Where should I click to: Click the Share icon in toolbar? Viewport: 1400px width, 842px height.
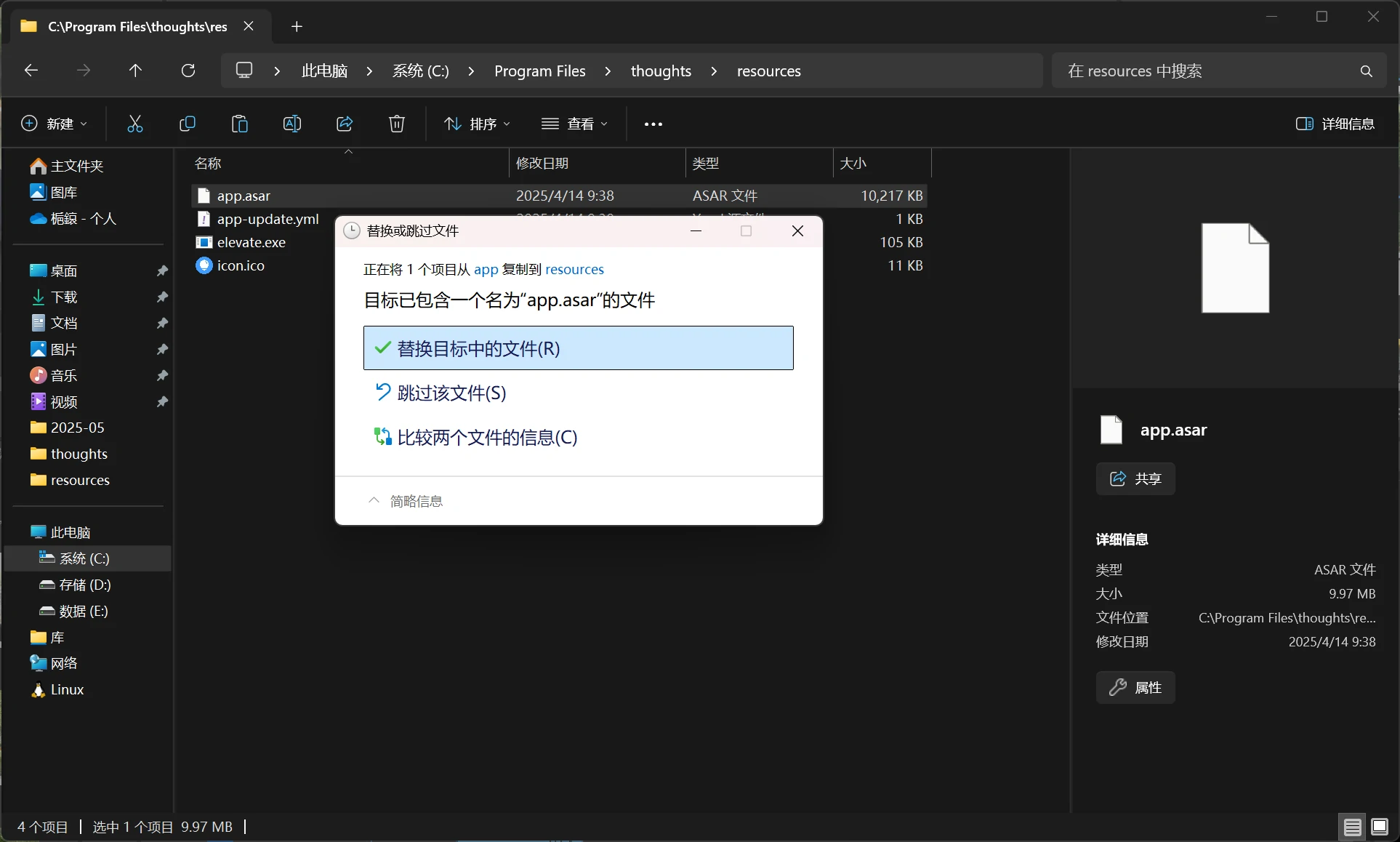pyautogui.click(x=345, y=124)
